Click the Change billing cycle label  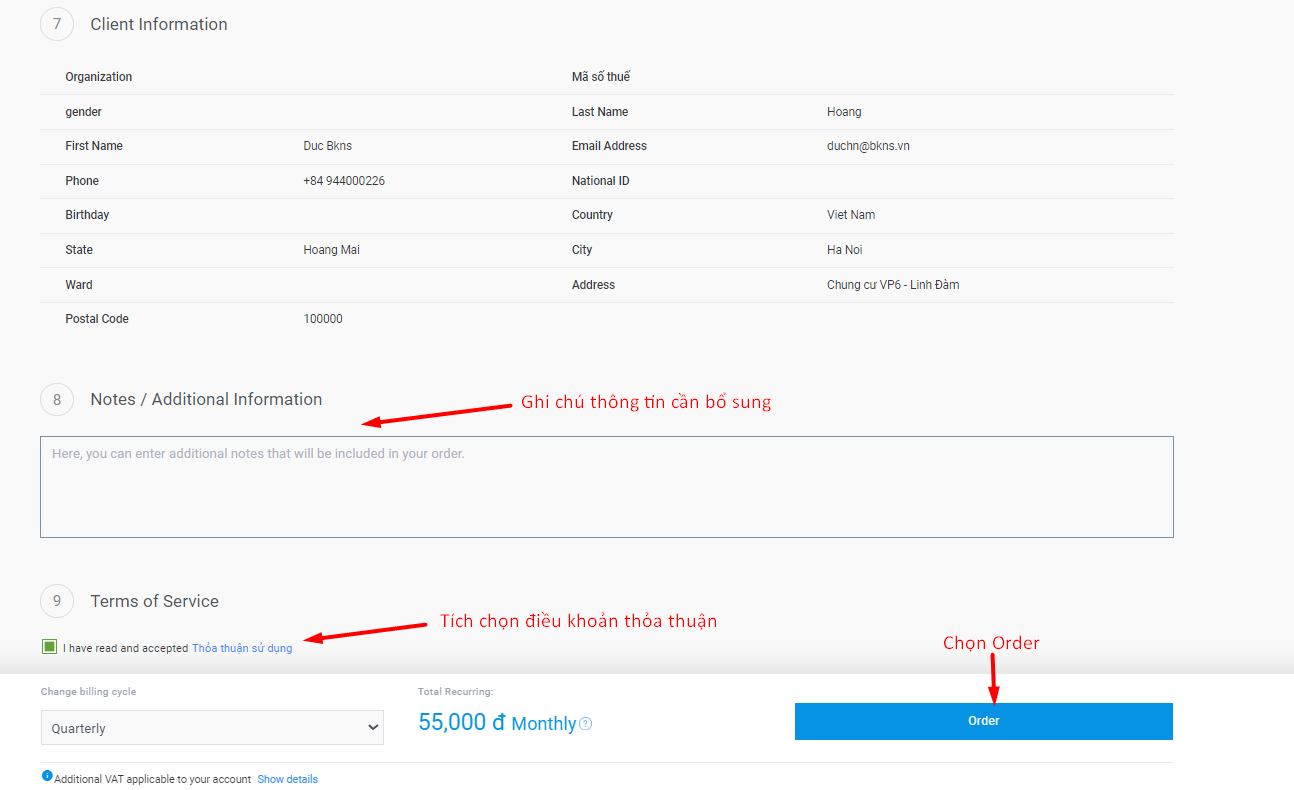click(x=88, y=692)
